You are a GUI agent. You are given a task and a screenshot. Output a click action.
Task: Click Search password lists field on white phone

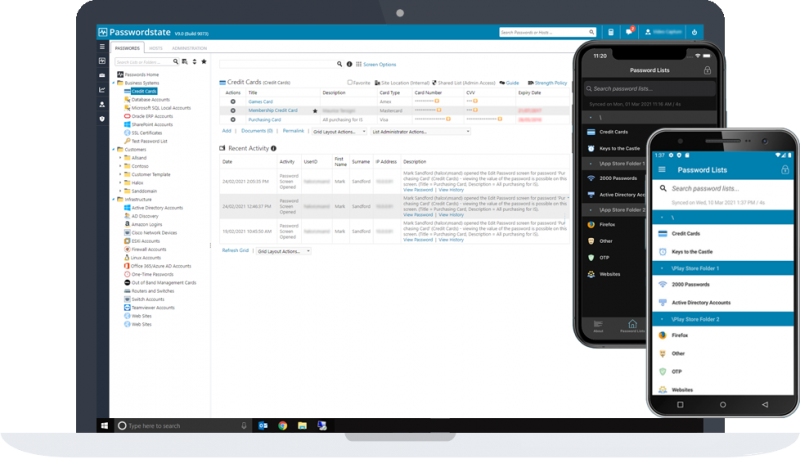click(723, 188)
